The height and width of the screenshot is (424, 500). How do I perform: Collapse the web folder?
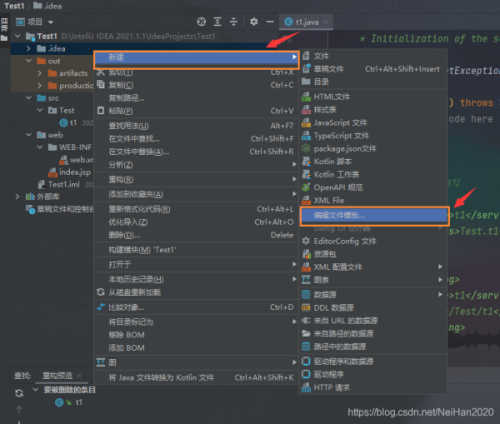coord(29,135)
